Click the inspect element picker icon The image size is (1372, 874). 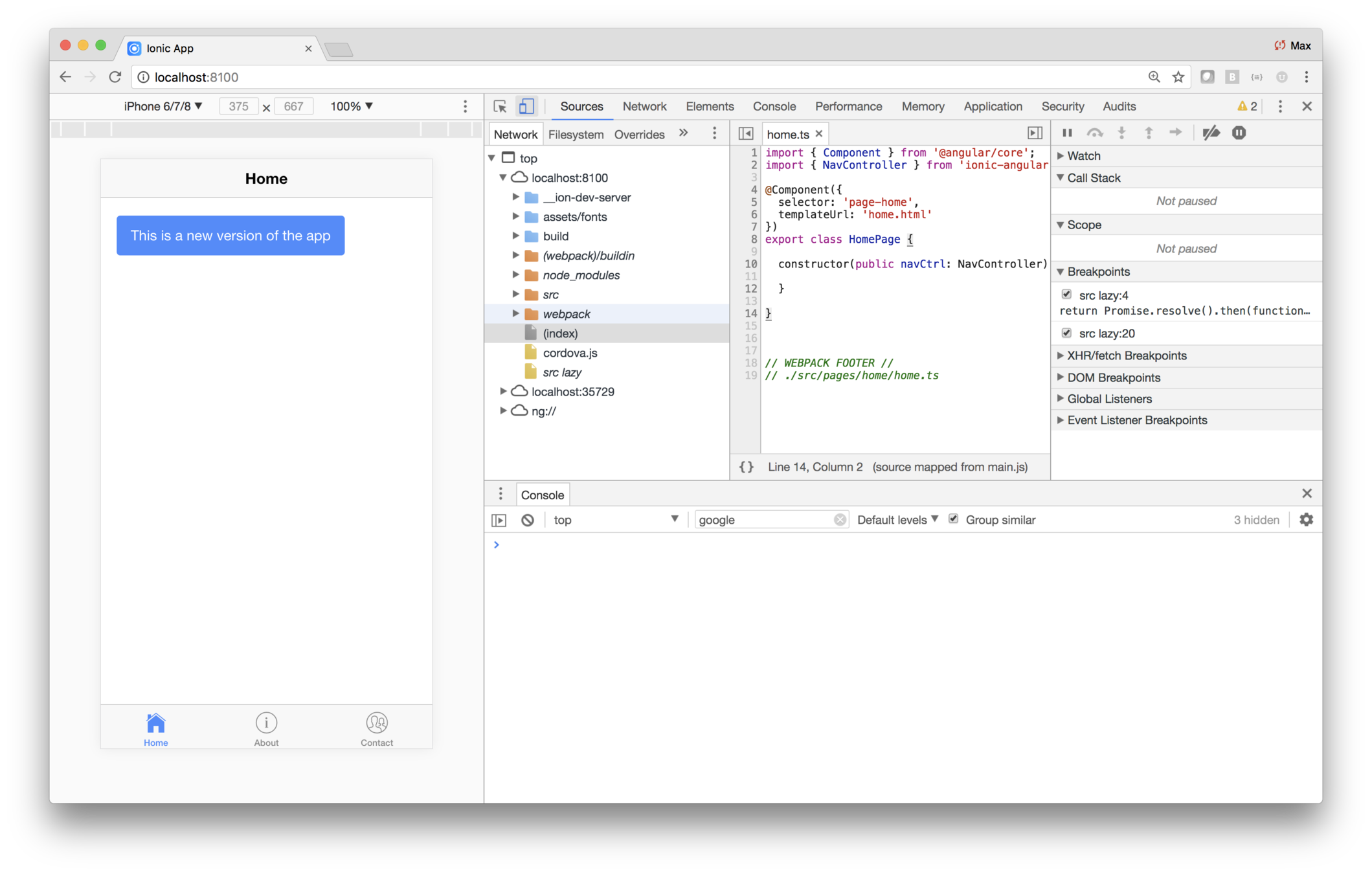tap(500, 106)
